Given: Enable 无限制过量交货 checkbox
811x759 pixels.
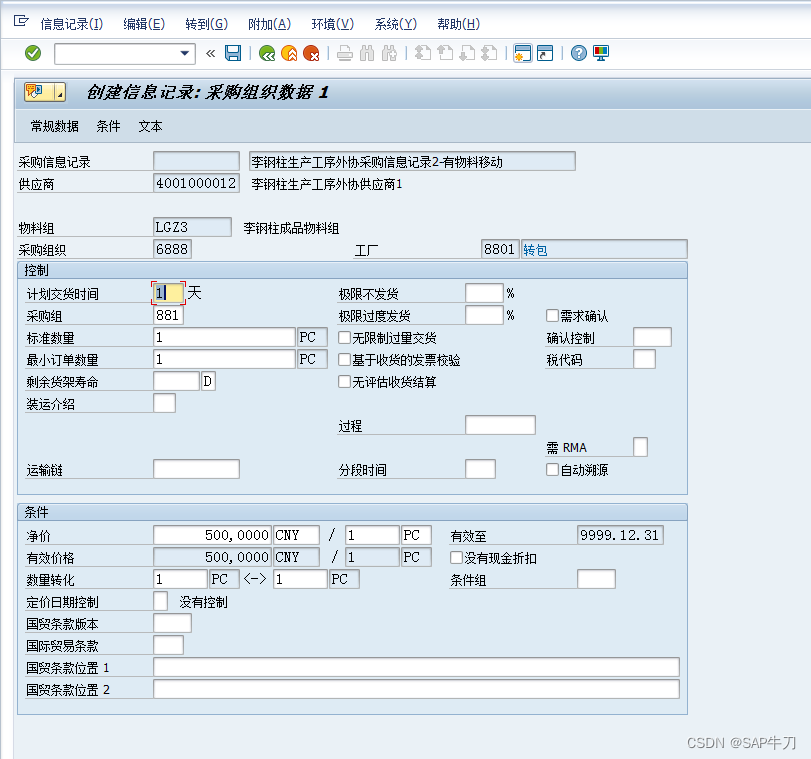Looking at the screenshot, I should click(344, 338).
